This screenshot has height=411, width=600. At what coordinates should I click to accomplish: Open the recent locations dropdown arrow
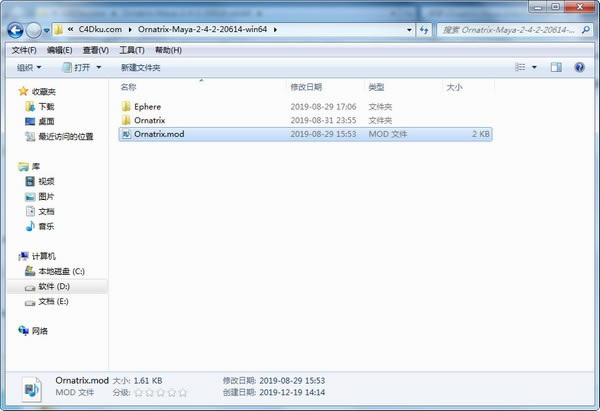[x=46, y=31]
